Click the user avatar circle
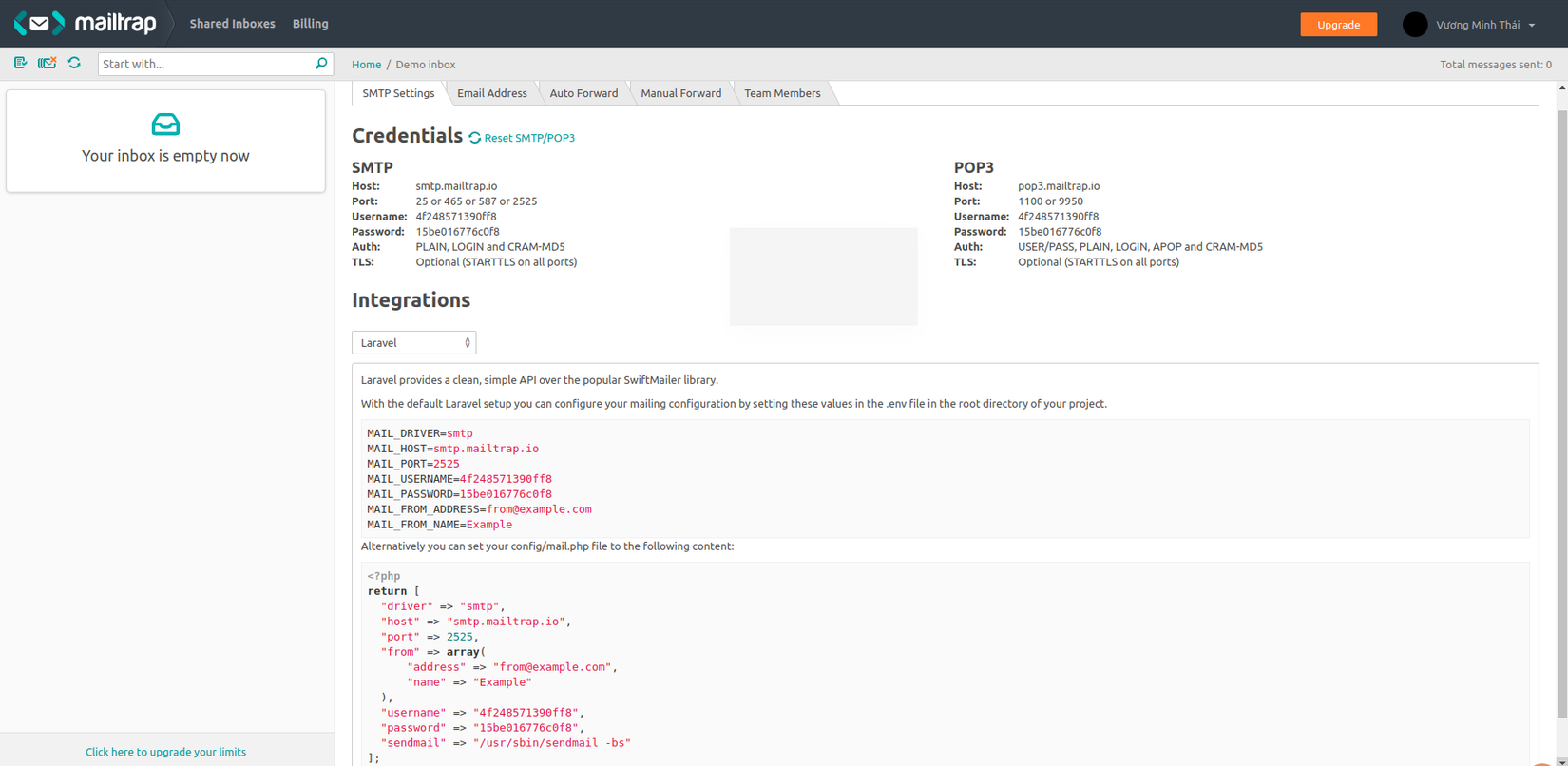The image size is (1568, 766). (1414, 25)
